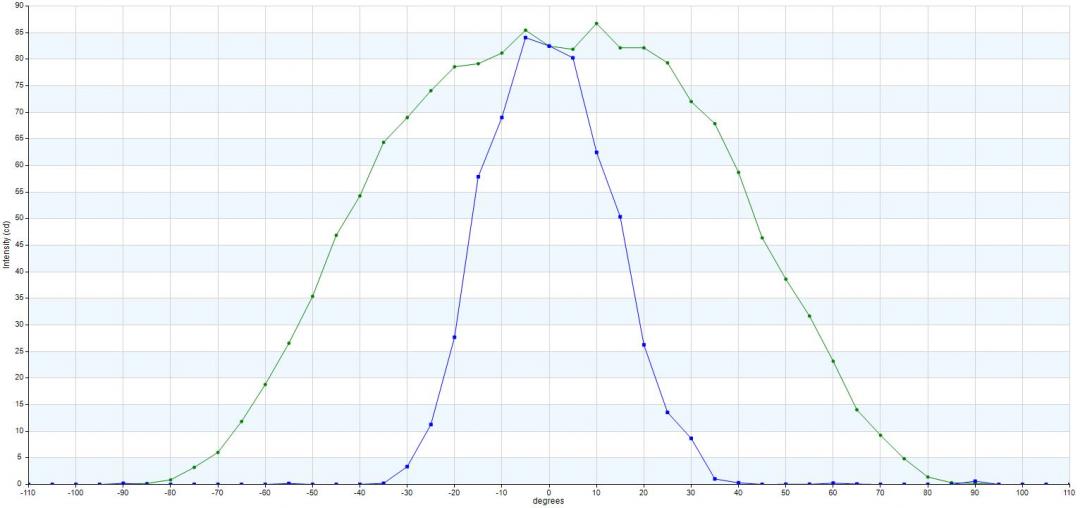Select blue data point at -15 degrees
1080x508 pixels.
click(478, 176)
